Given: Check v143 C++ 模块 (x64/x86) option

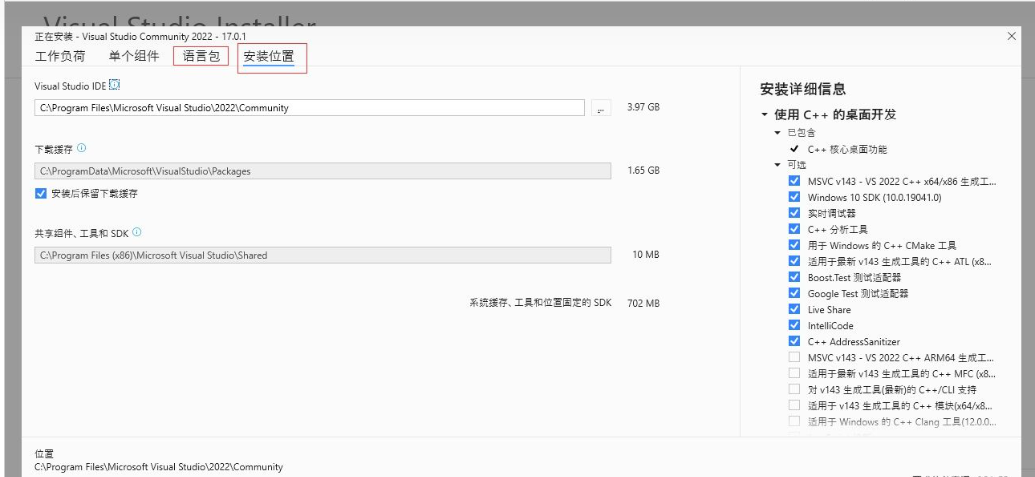Looking at the screenshot, I should click(794, 405).
